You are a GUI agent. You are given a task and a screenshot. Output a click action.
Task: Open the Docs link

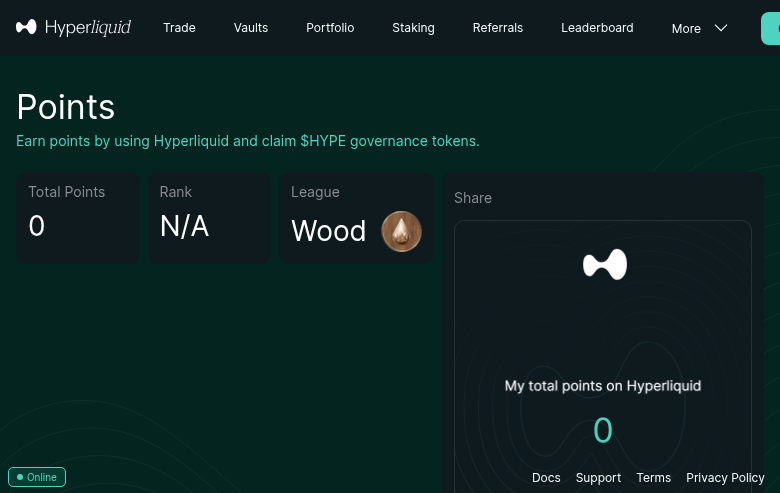click(546, 478)
